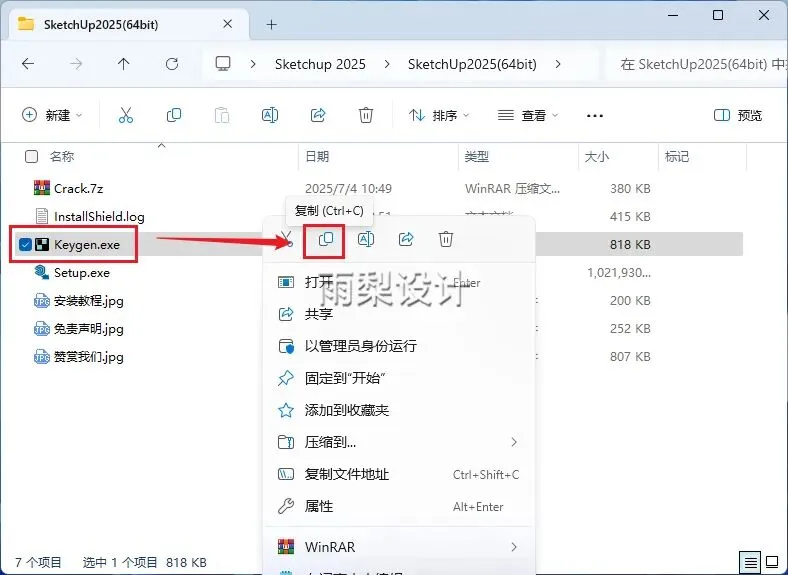Go up one folder level

tap(124, 64)
